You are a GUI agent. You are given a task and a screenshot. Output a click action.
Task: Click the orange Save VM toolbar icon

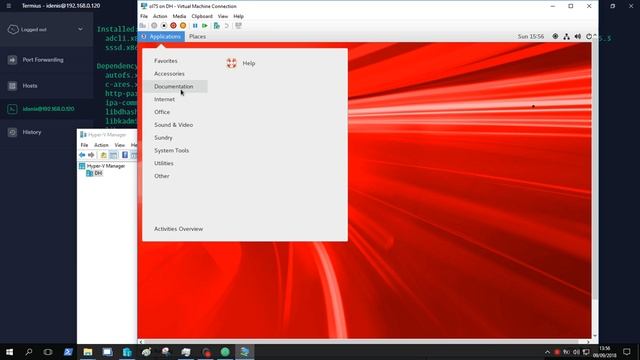pyautogui.click(x=183, y=26)
